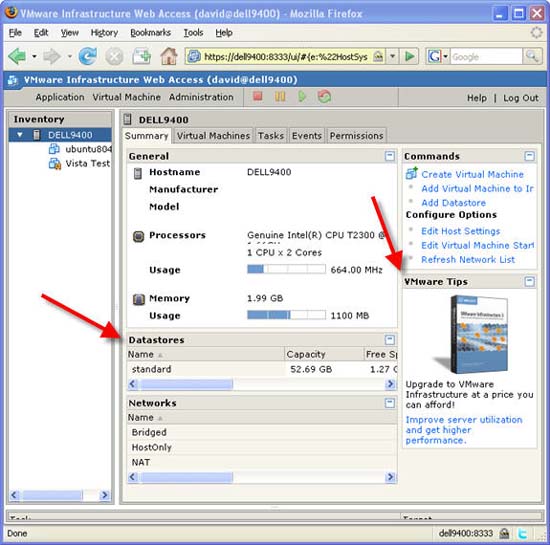The width and height of the screenshot is (550, 545).
Task: Click the VMware Help link in header
Action: [x=476, y=98]
